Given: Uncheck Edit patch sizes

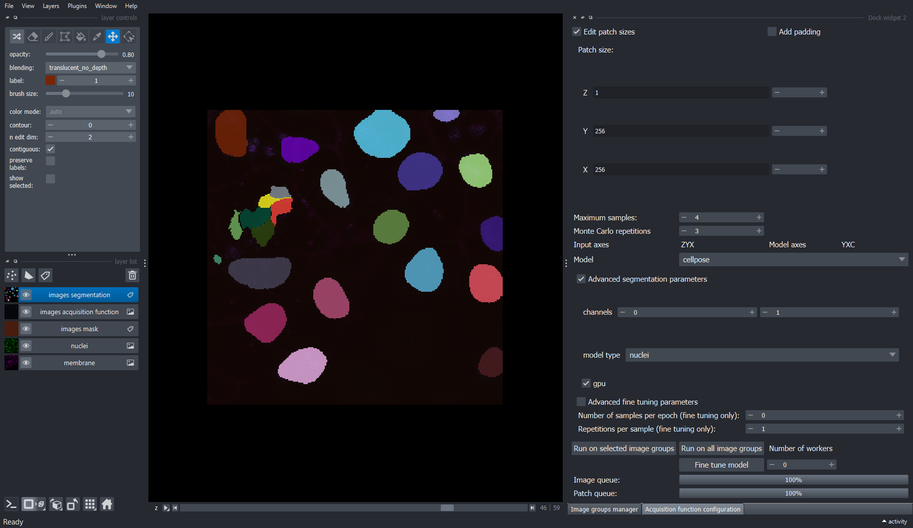Looking at the screenshot, I should pyautogui.click(x=576, y=31).
